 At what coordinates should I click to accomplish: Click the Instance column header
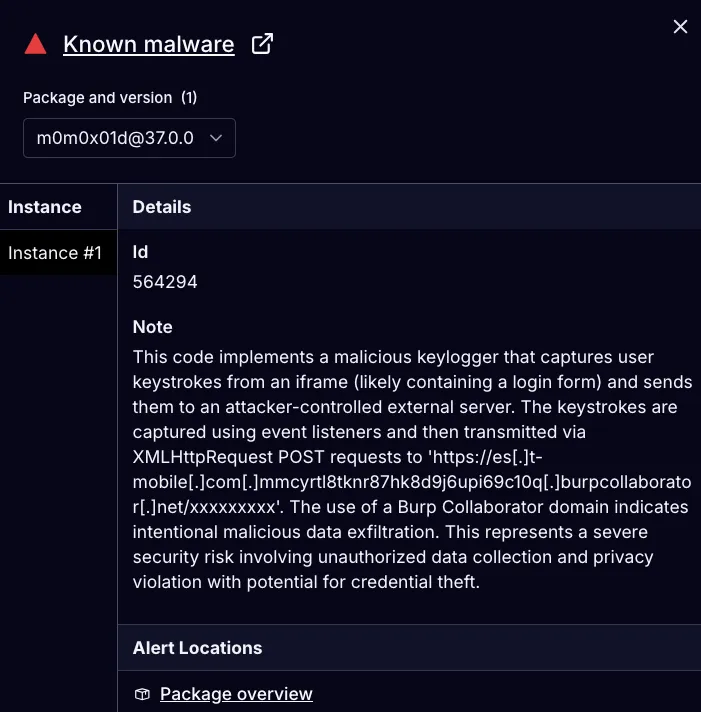pyautogui.click(x=44, y=207)
